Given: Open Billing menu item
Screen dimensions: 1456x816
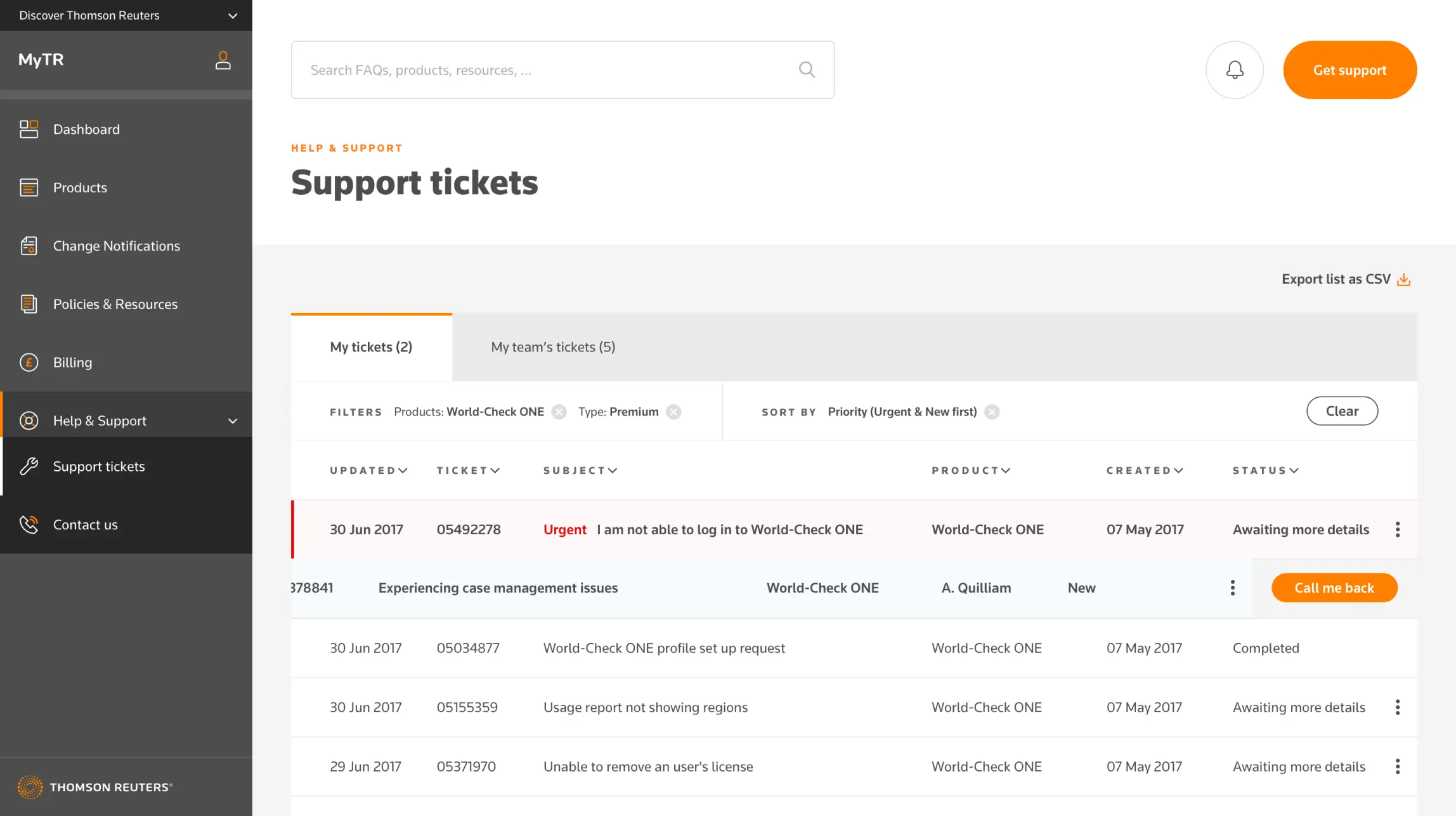Looking at the screenshot, I should coord(126,362).
